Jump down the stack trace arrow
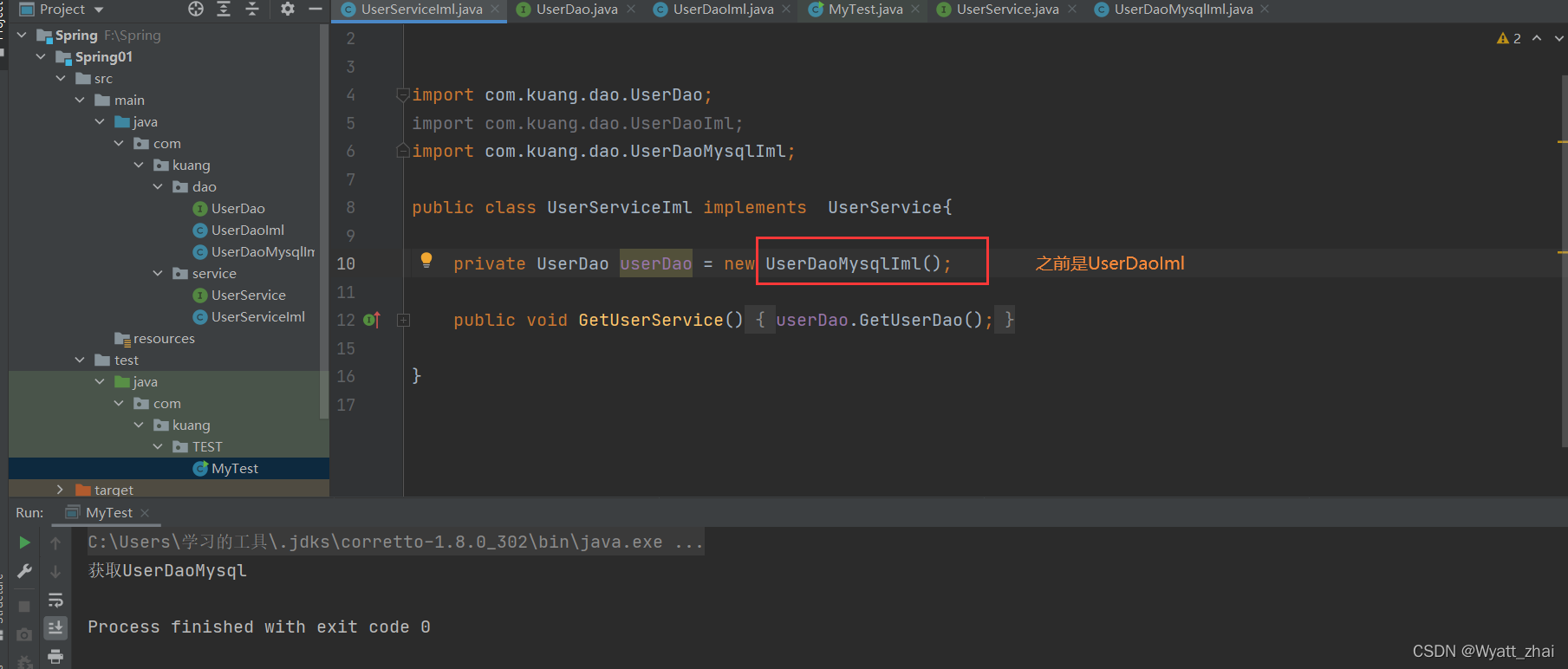1568x669 pixels. tap(55, 571)
